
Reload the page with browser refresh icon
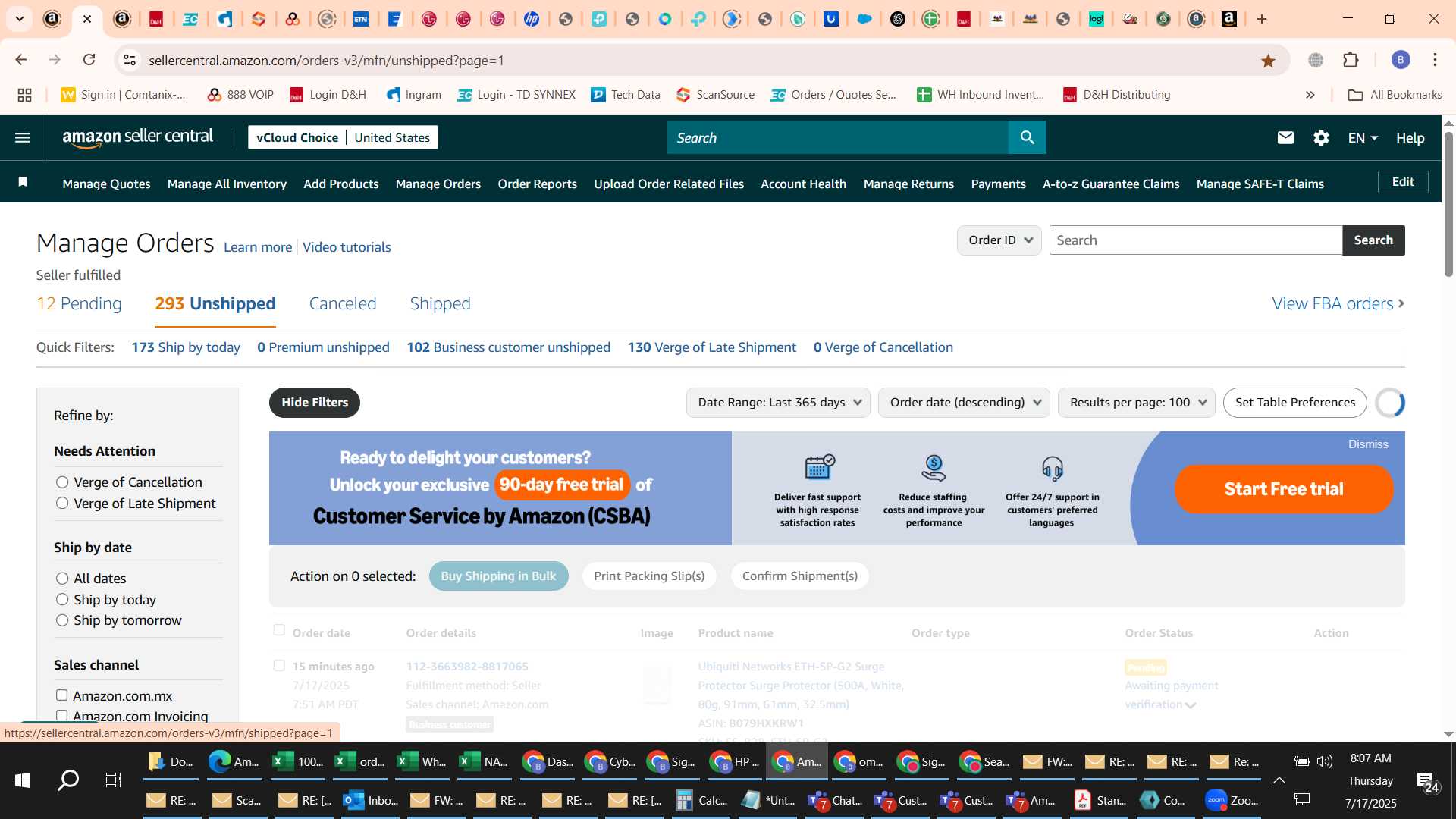(x=89, y=60)
